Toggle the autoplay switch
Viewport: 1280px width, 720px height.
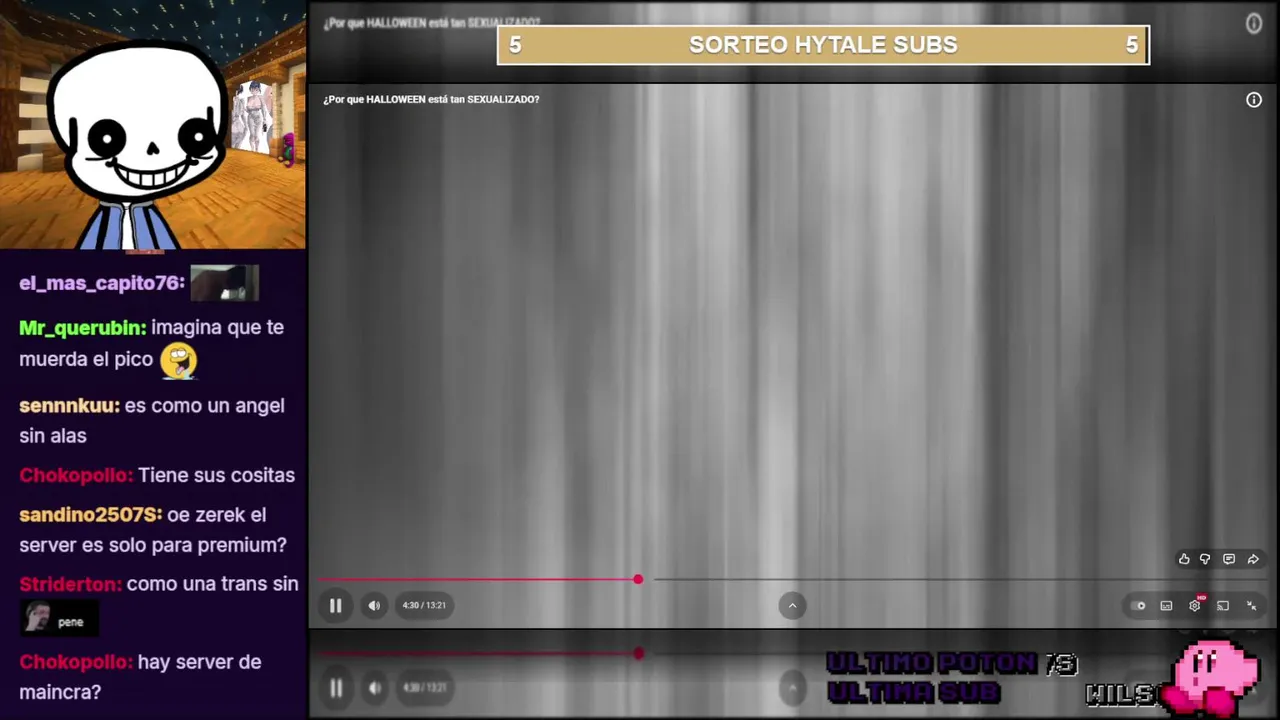(x=1139, y=605)
